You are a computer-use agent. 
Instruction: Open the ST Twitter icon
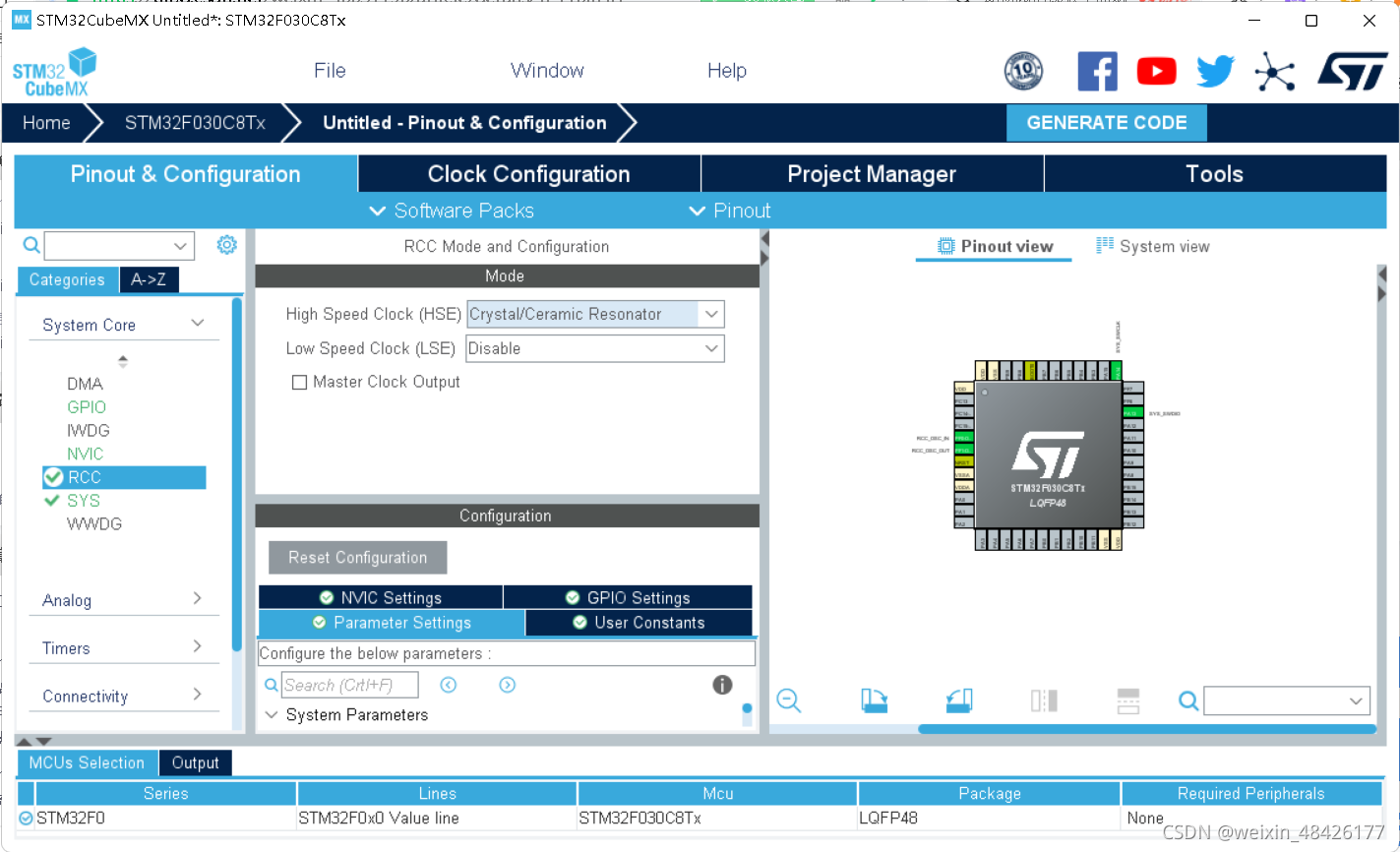pyautogui.click(x=1215, y=71)
